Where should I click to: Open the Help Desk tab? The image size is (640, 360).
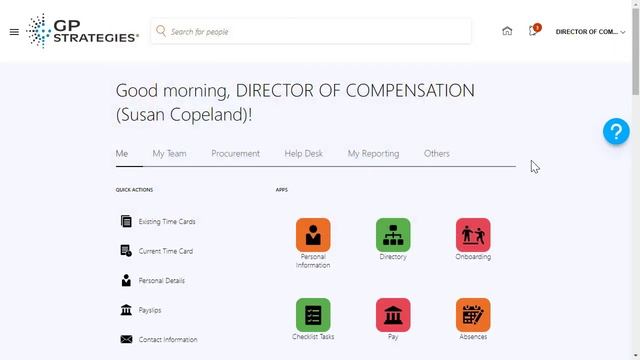point(304,153)
